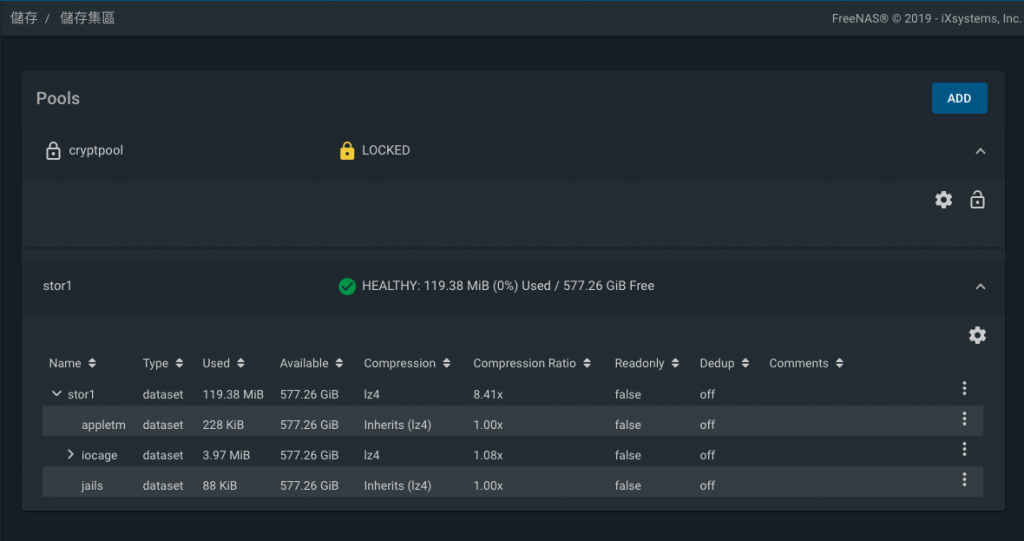
Task: Click the cryptpool pool name
Action: 96,150
